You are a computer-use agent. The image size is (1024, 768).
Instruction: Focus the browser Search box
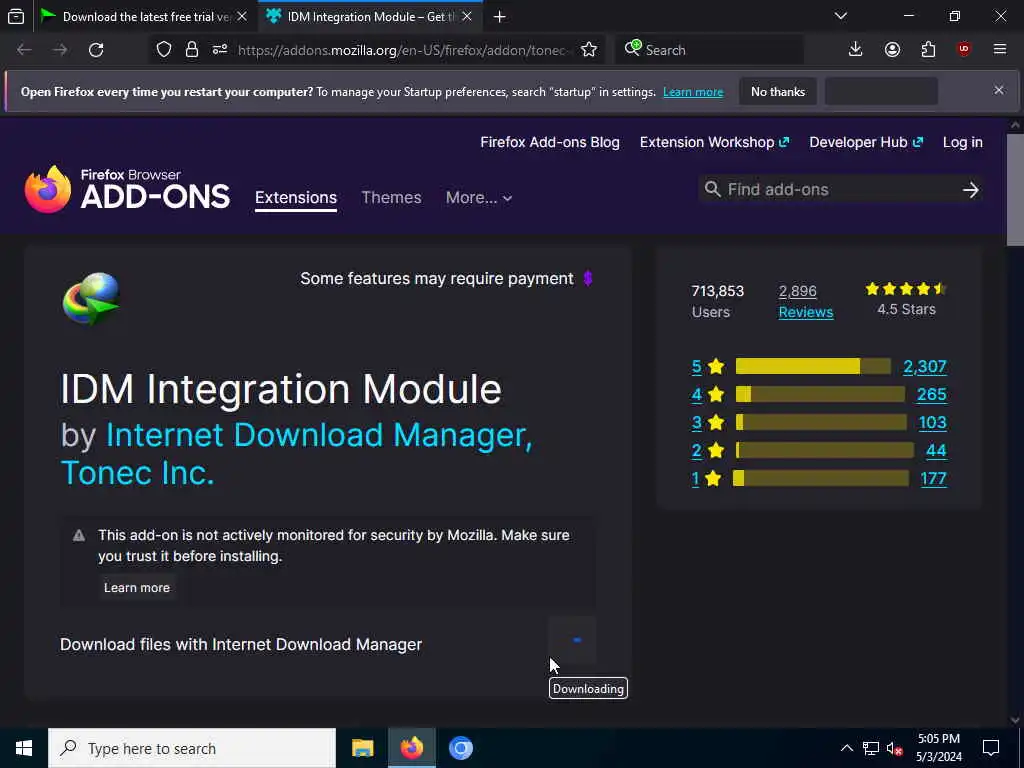click(x=709, y=50)
